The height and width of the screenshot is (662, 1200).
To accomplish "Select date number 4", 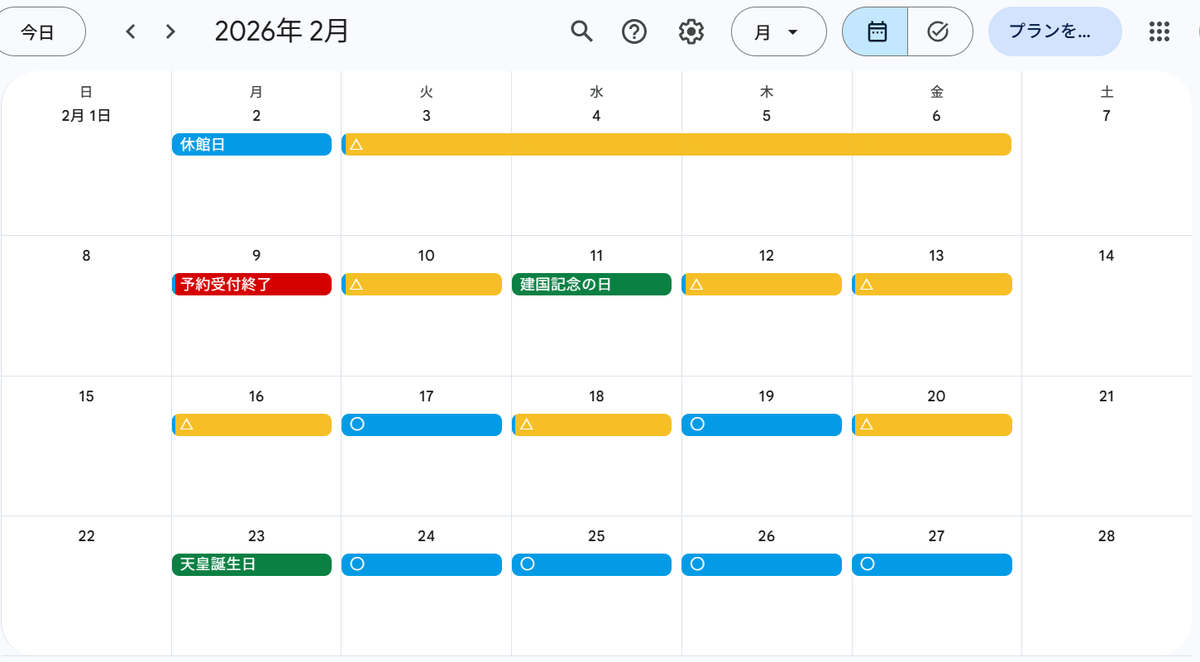I will 596,115.
